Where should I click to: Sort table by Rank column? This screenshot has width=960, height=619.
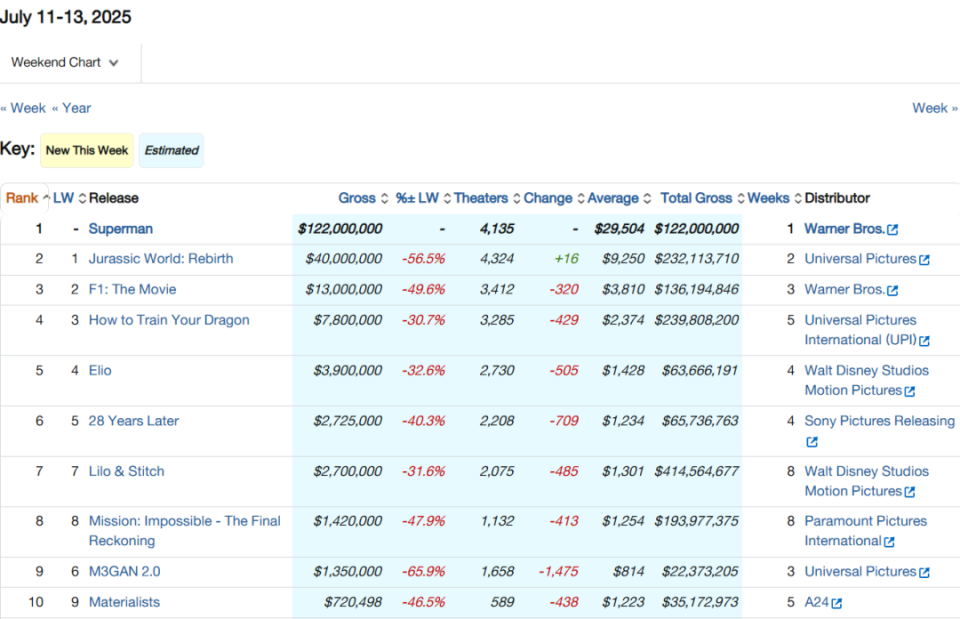pyautogui.click(x=28, y=198)
